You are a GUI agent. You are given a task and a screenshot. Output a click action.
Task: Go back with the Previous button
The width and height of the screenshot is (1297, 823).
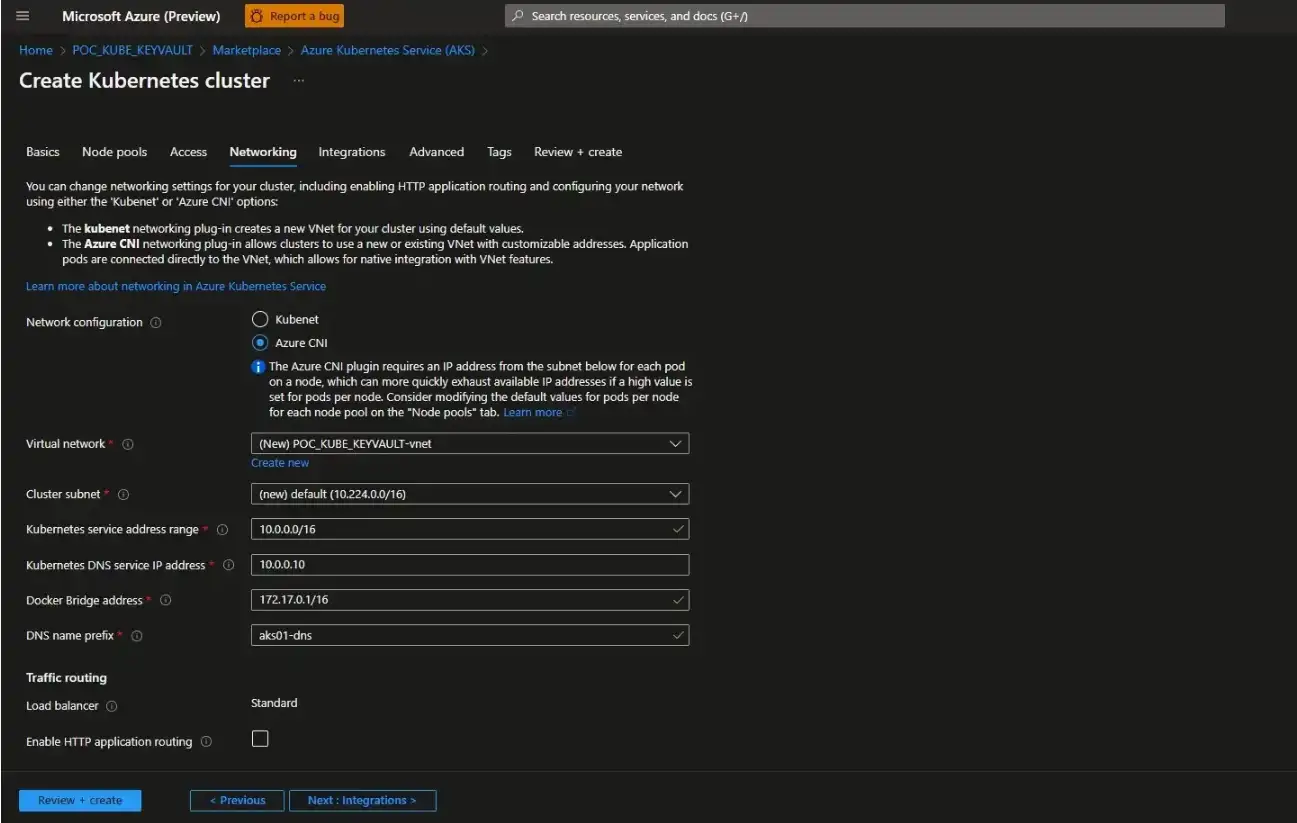tap(237, 800)
